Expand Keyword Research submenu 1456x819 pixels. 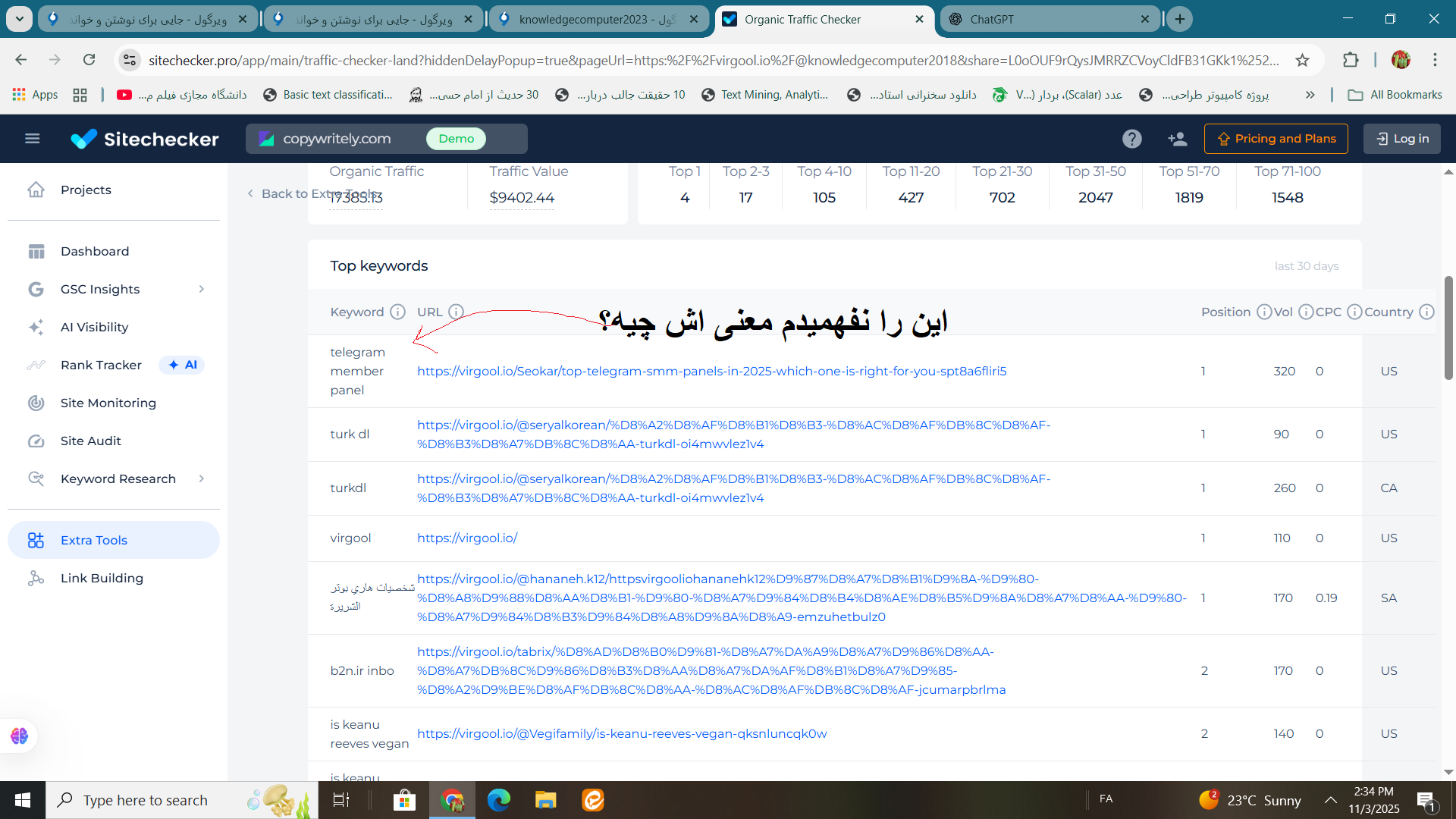201,479
